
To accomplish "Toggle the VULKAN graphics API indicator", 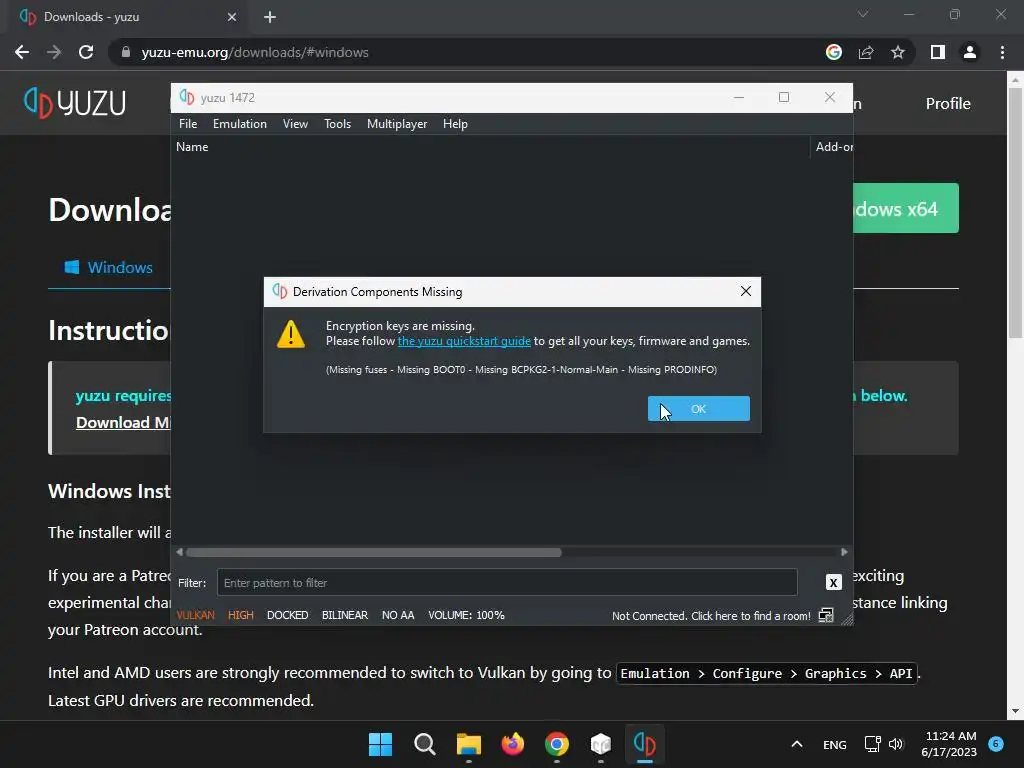I will click(195, 615).
